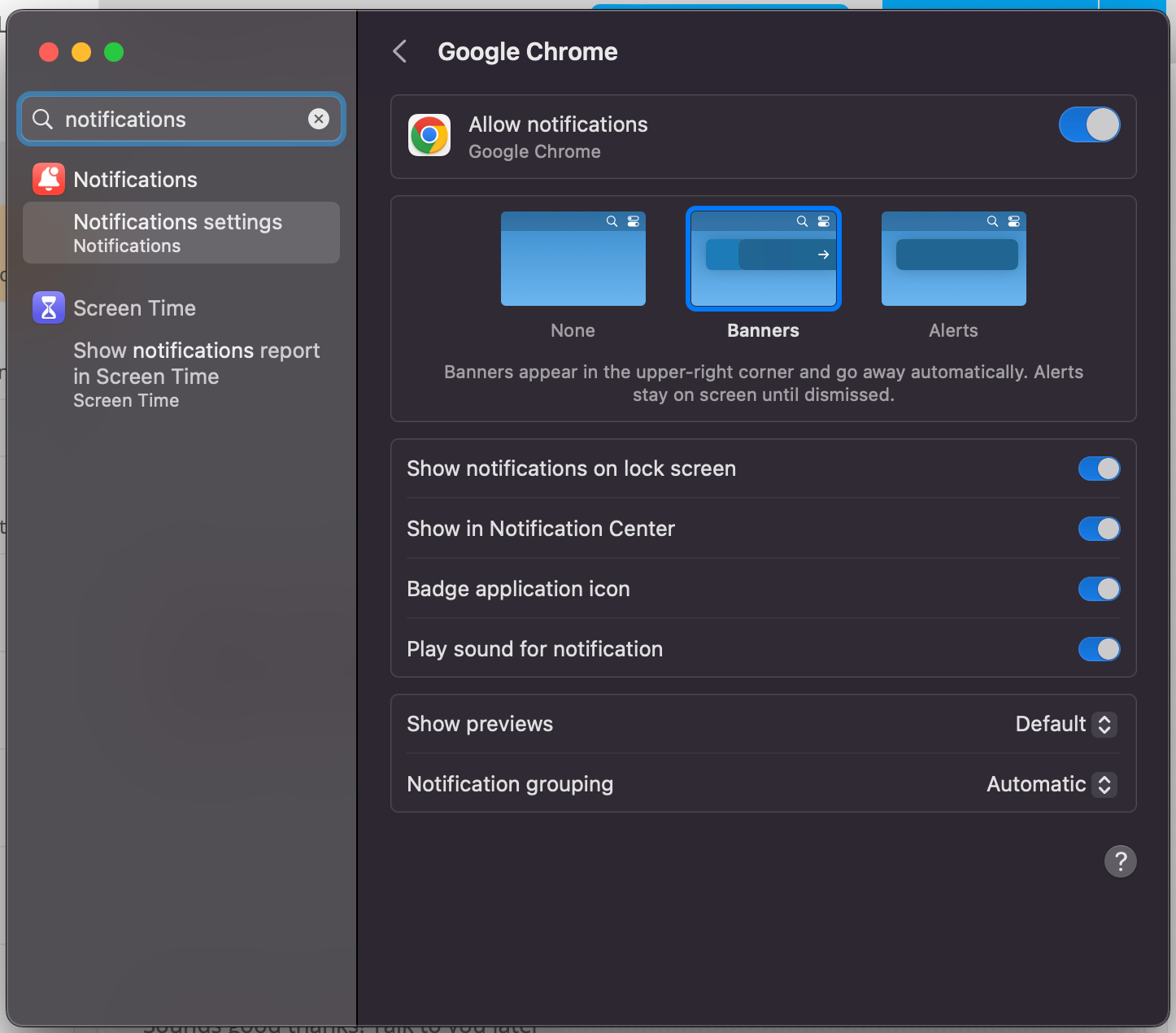Select the red Notifications bell icon in sidebar
Viewport: 1176px width, 1033px height.
tap(48, 179)
